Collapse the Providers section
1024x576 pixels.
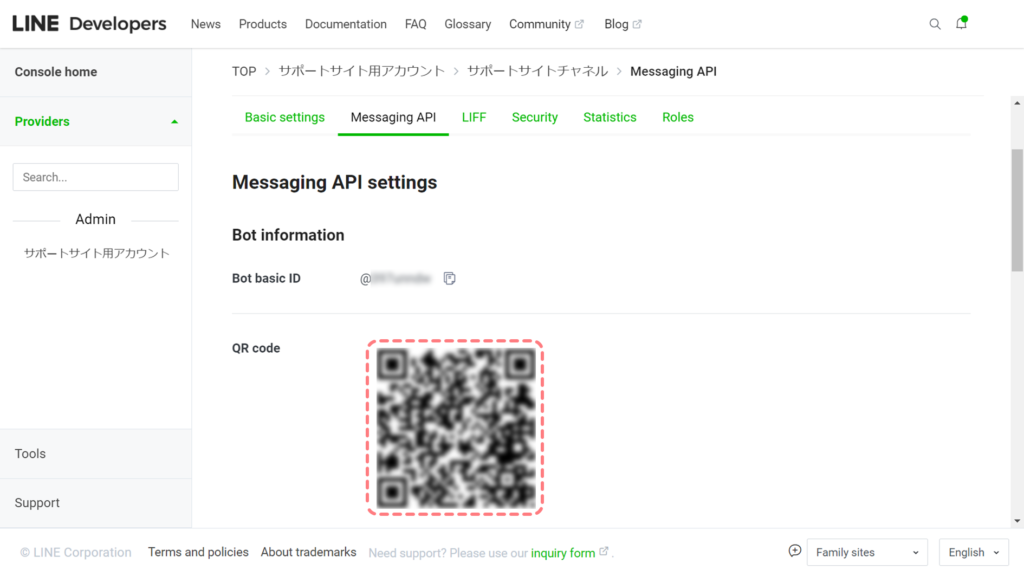pos(96,121)
